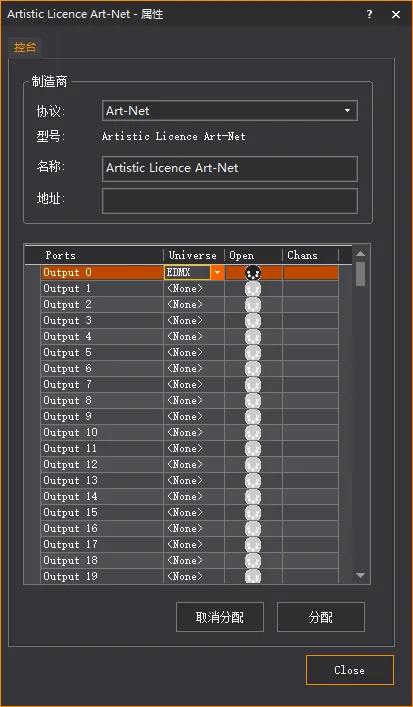413x707 pixels.
Task: Toggle the Open connector icon for Output 6
Action: pyautogui.click(x=253, y=369)
